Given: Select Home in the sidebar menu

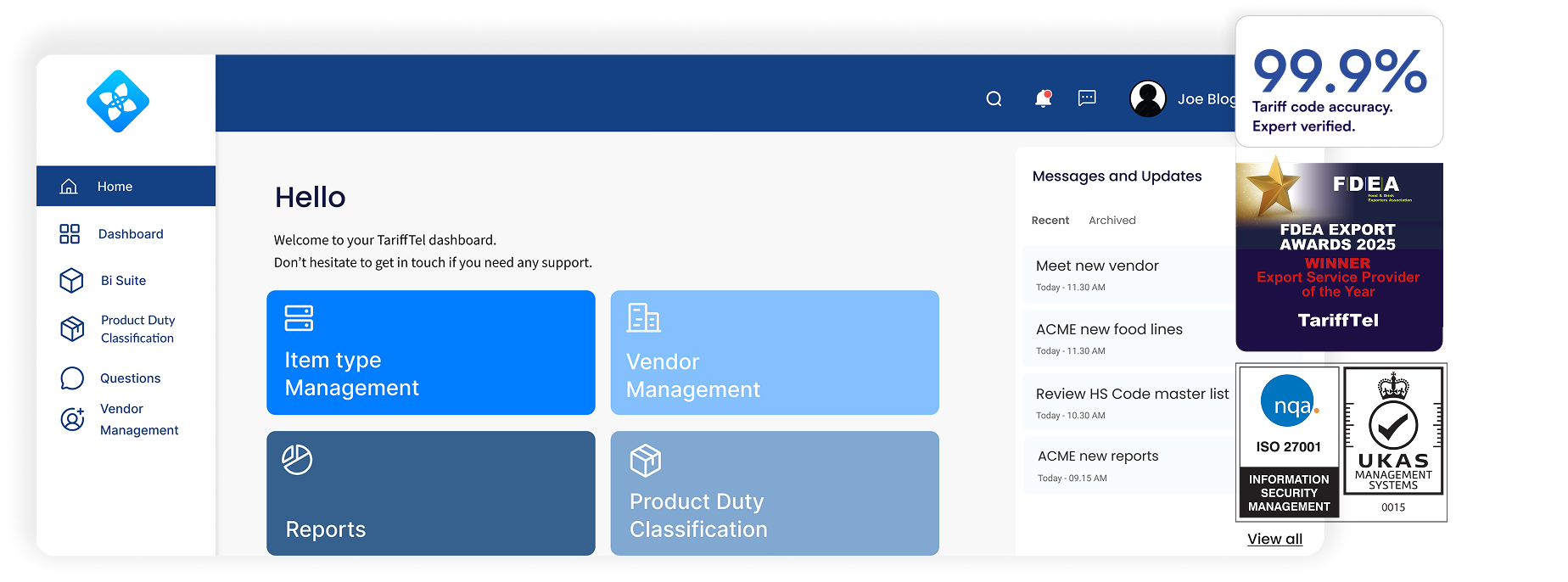Looking at the screenshot, I should pyautogui.click(x=115, y=187).
